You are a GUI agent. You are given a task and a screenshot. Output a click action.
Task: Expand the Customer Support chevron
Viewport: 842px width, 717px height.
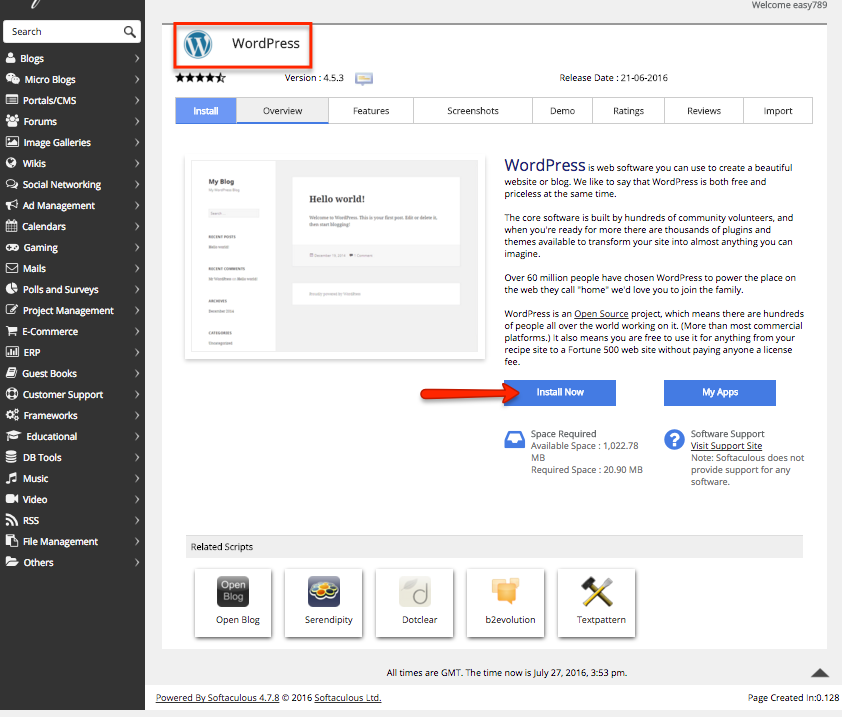[137, 394]
